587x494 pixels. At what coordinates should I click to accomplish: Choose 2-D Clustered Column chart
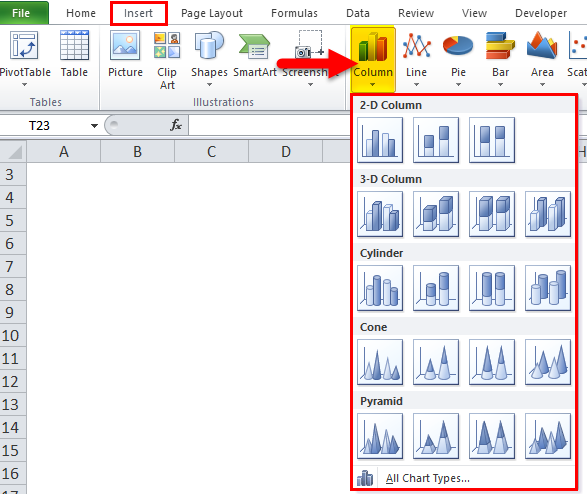tap(380, 140)
